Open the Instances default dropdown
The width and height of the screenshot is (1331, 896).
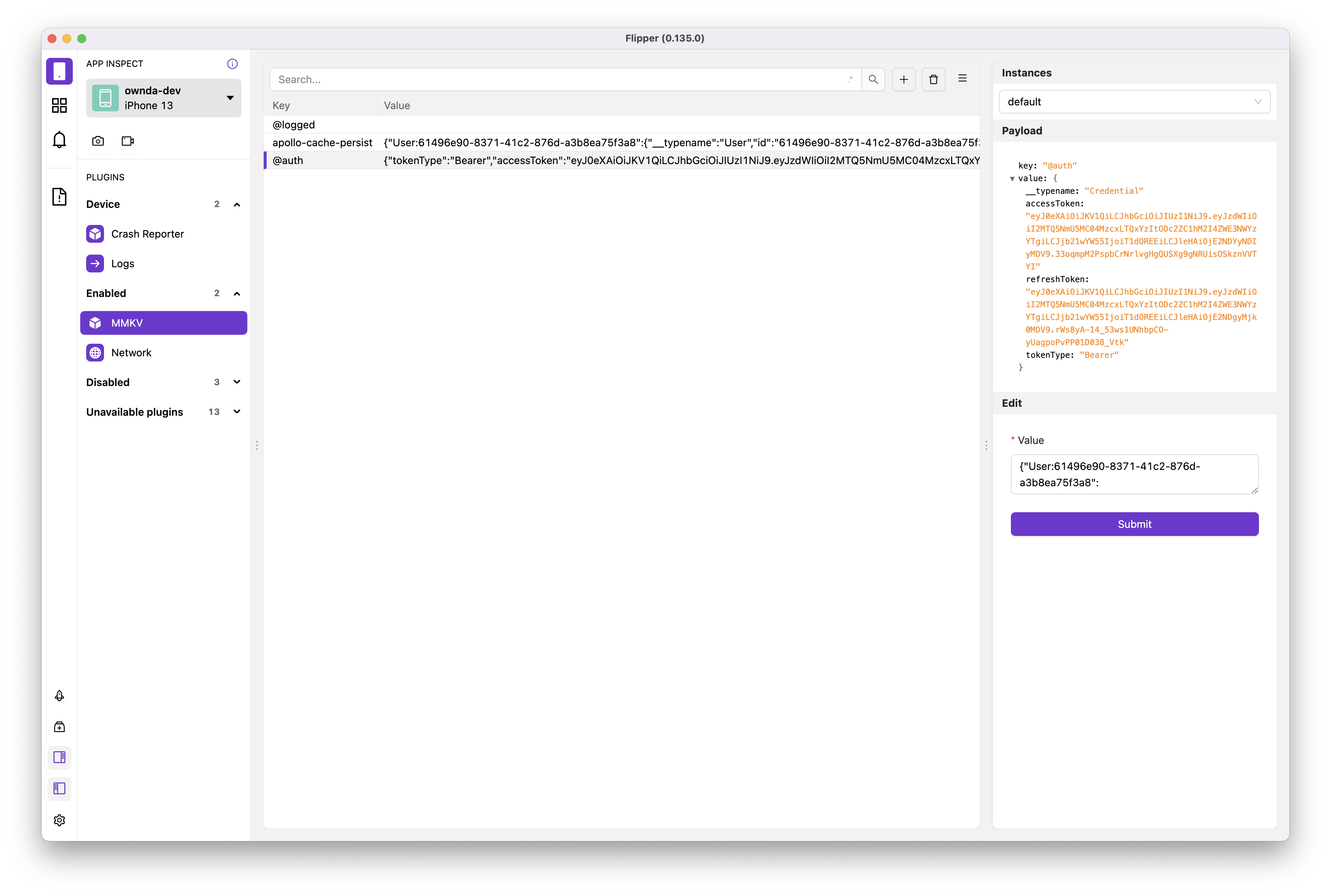1134,102
